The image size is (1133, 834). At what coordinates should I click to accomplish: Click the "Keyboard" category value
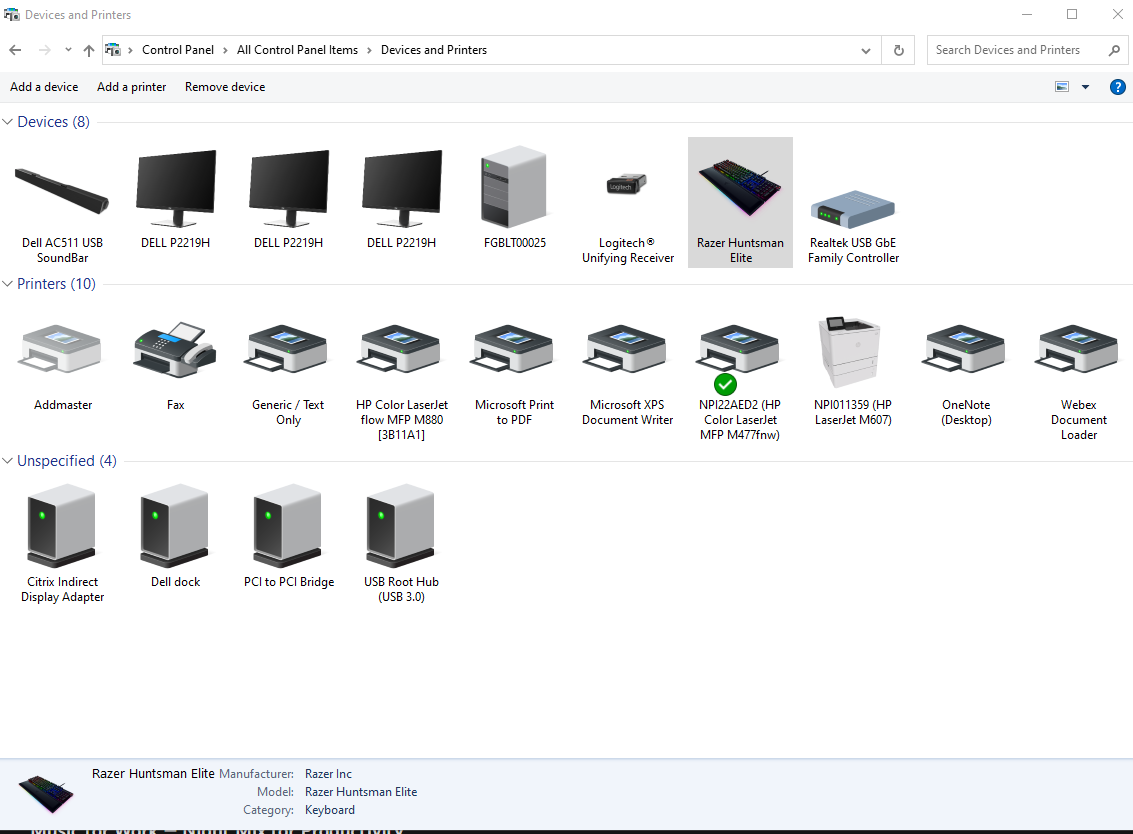tap(329, 810)
